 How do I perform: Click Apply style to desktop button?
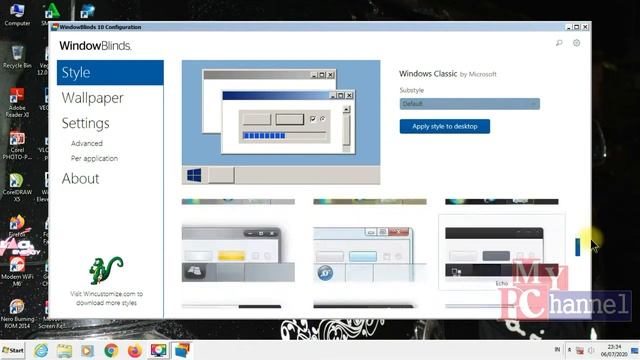pyautogui.click(x=444, y=127)
